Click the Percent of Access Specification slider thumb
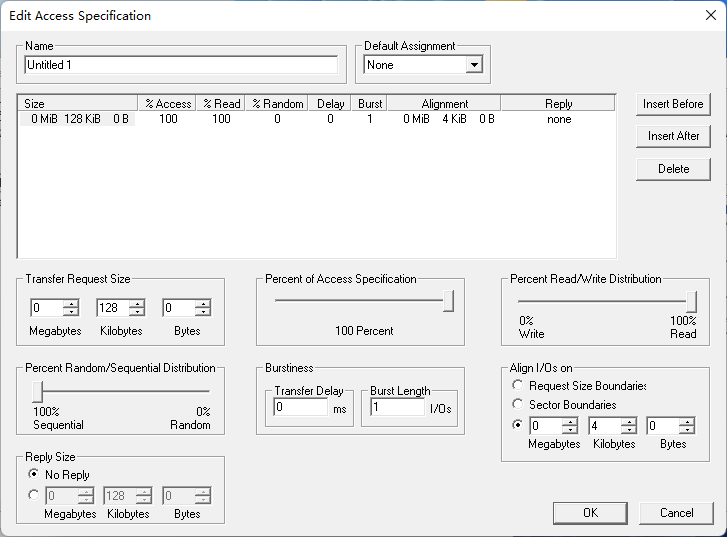Screen dimensions: 727x537 (448, 301)
